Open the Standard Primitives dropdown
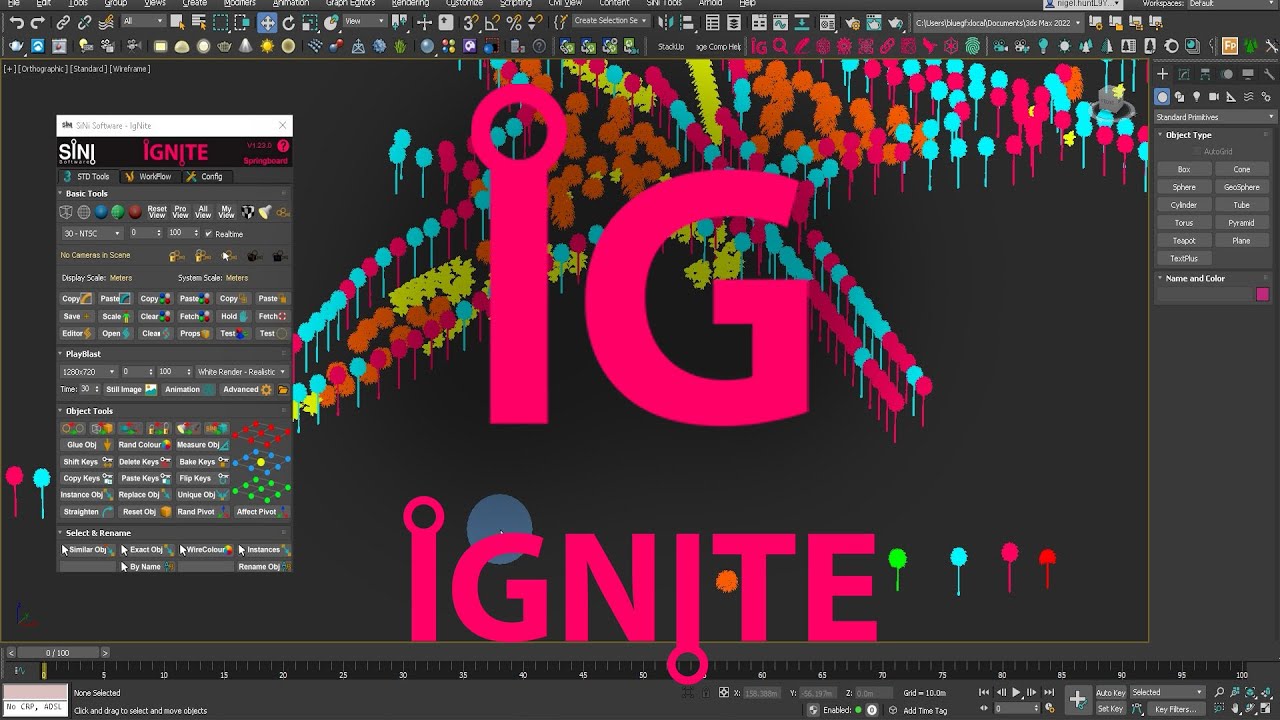The image size is (1280, 720). click(x=1214, y=117)
